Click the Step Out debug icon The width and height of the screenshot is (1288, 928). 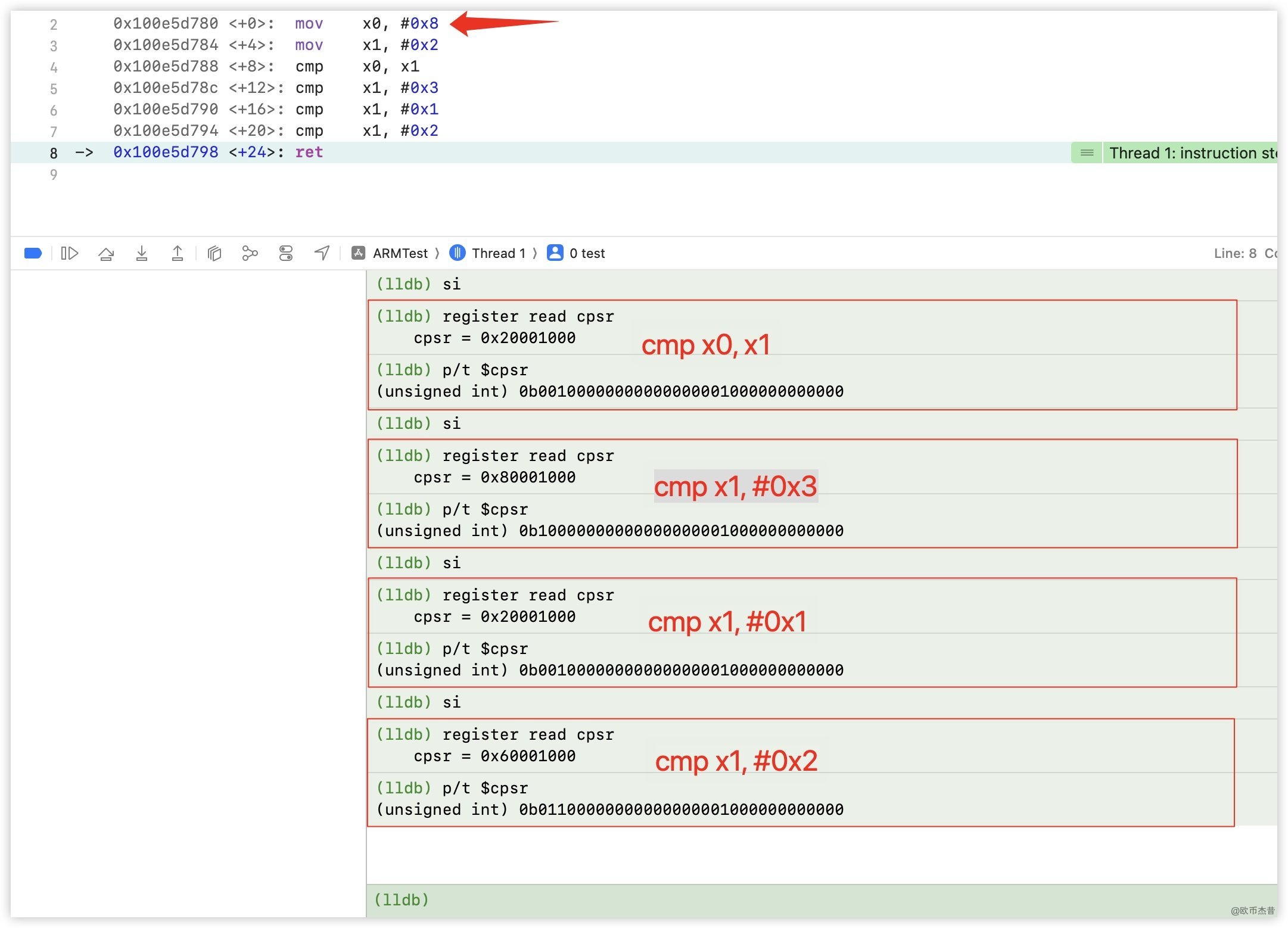[x=178, y=253]
